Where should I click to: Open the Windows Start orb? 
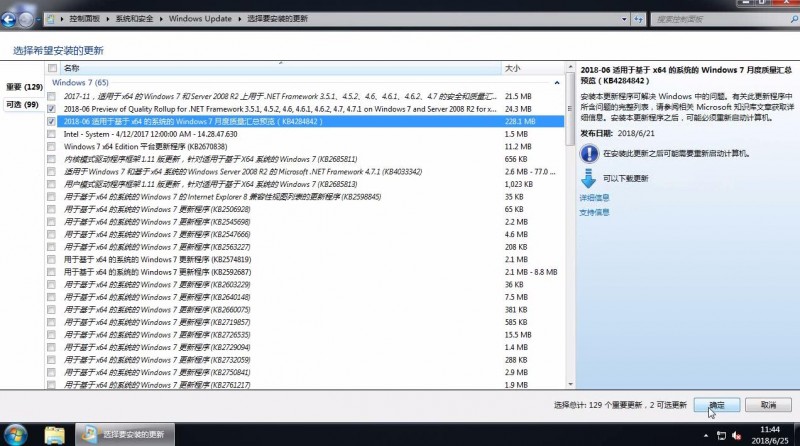pyautogui.click(x=15, y=435)
